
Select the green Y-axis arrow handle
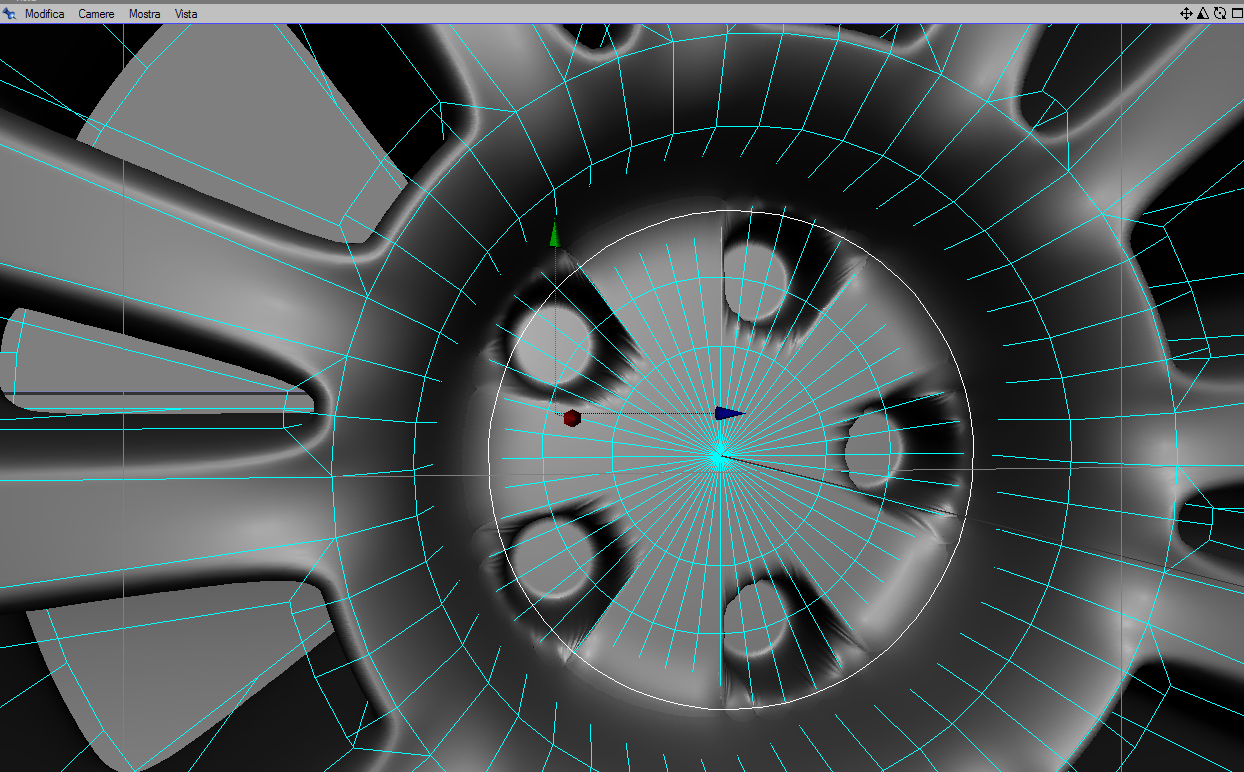click(555, 235)
